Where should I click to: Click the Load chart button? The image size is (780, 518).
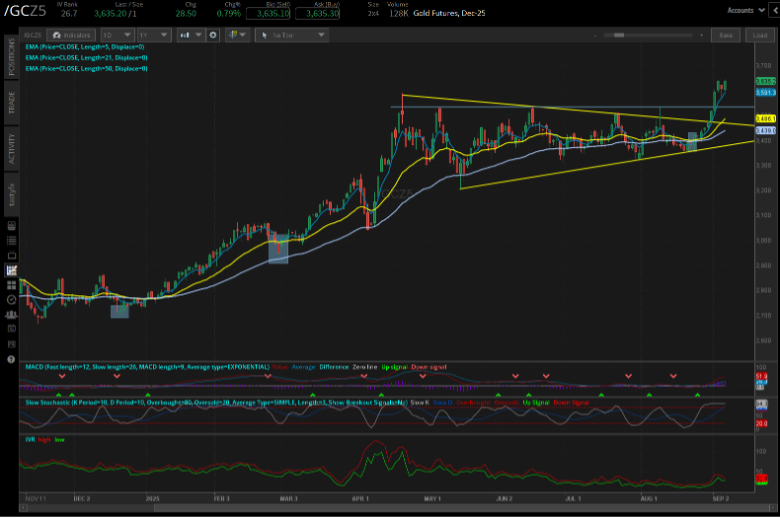pos(758,34)
